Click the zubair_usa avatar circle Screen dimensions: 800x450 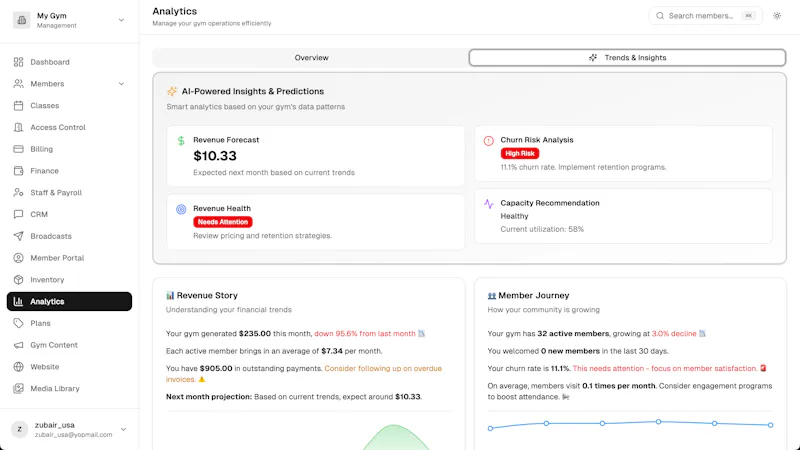[19, 429]
